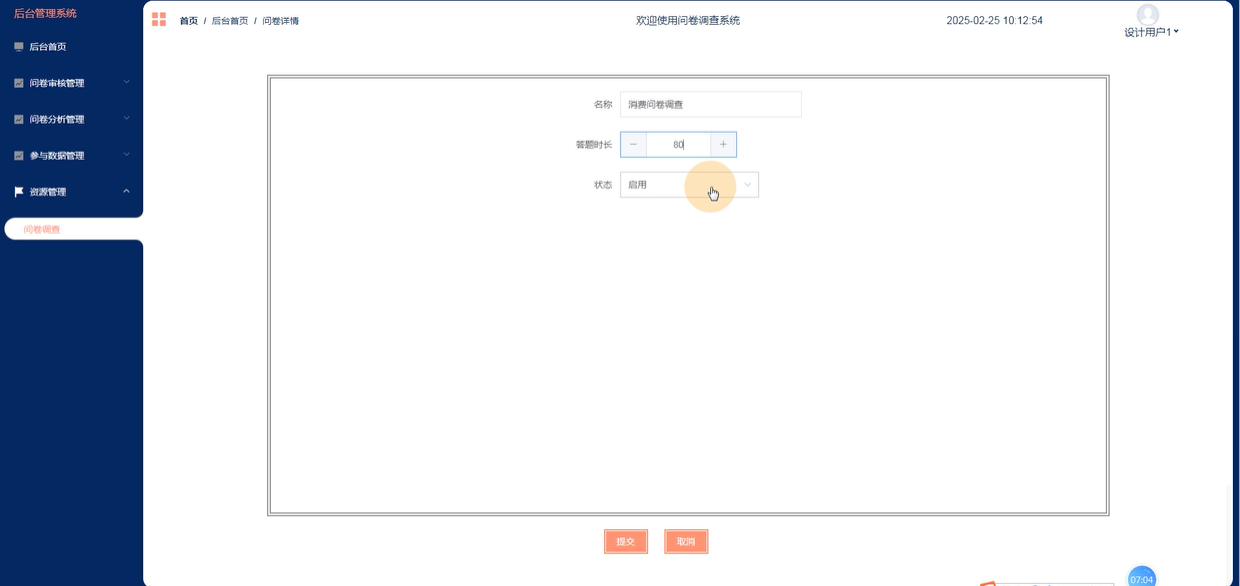Click the 名称 field label
1240x586 pixels.
(x=603, y=104)
